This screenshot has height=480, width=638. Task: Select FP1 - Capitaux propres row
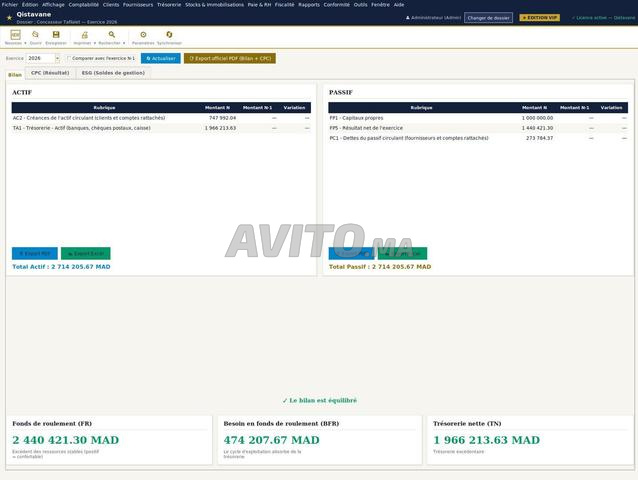[478, 118]
